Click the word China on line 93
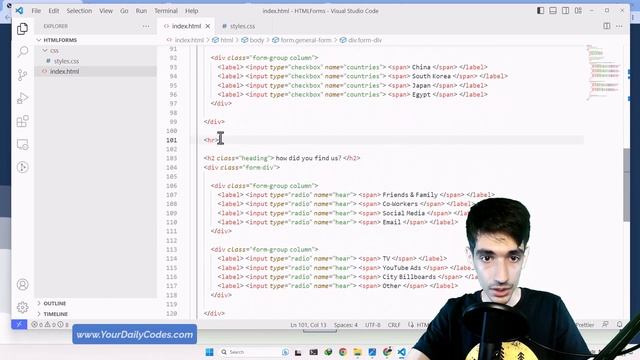 click(421, 67)
